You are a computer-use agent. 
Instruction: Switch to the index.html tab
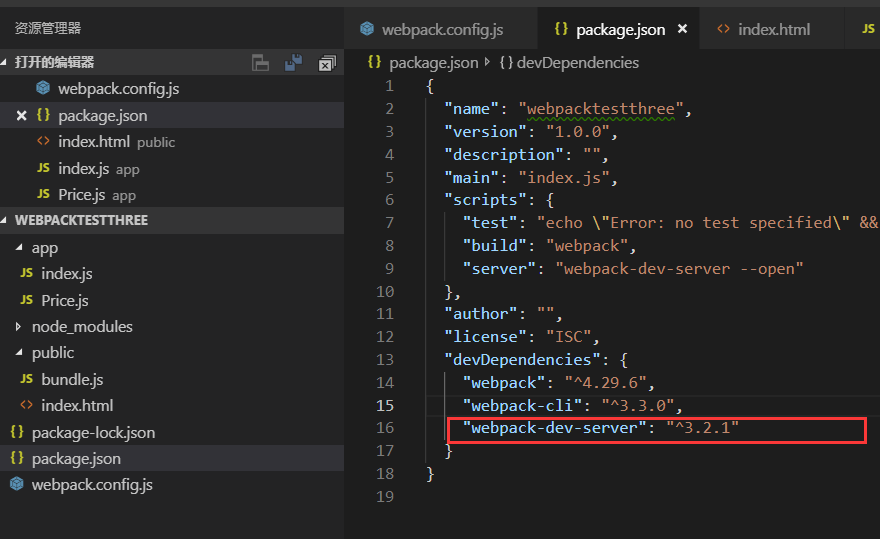click(773, 29)
